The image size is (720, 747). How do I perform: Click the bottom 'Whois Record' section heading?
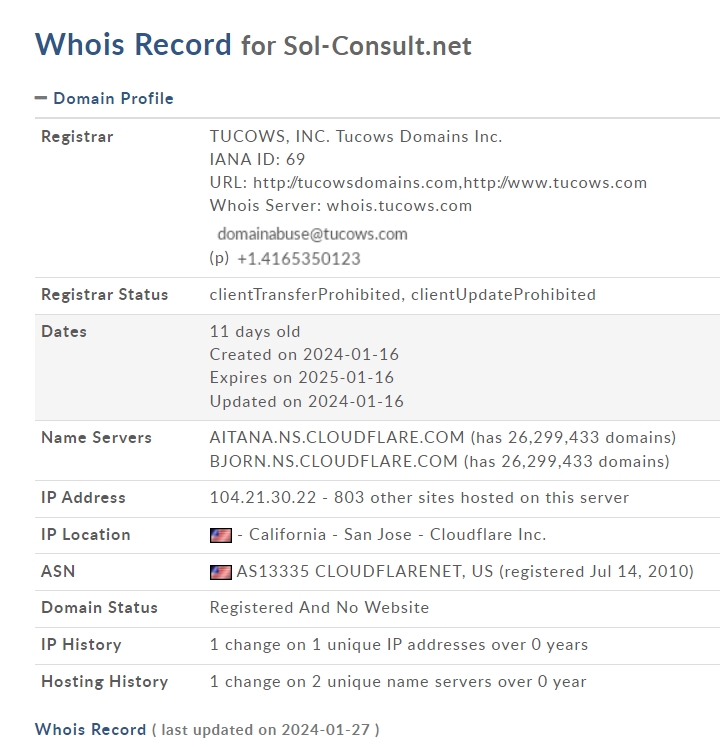click(91, 729)
